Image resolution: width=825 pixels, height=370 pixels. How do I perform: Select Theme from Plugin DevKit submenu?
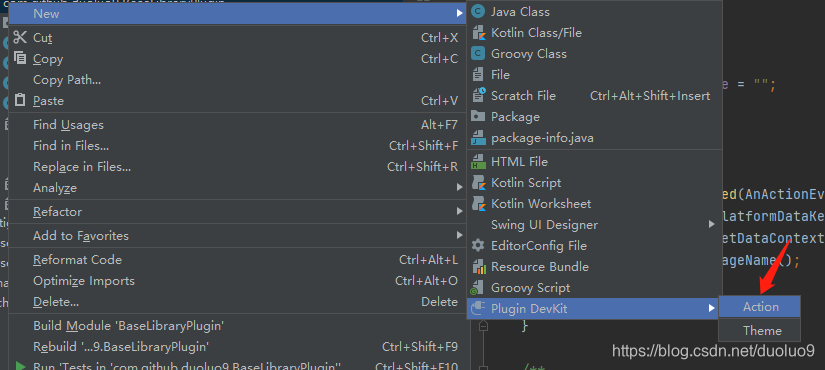point(759,331)
